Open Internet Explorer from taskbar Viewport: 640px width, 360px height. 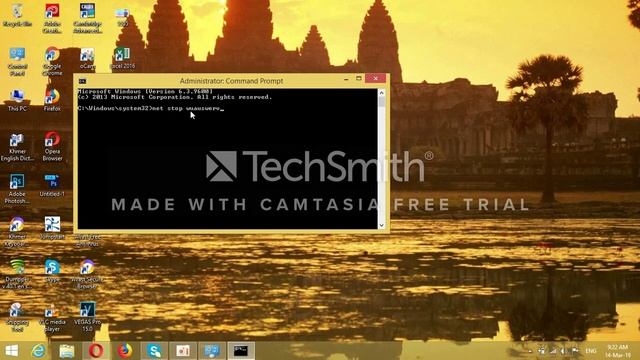[39, 351]
